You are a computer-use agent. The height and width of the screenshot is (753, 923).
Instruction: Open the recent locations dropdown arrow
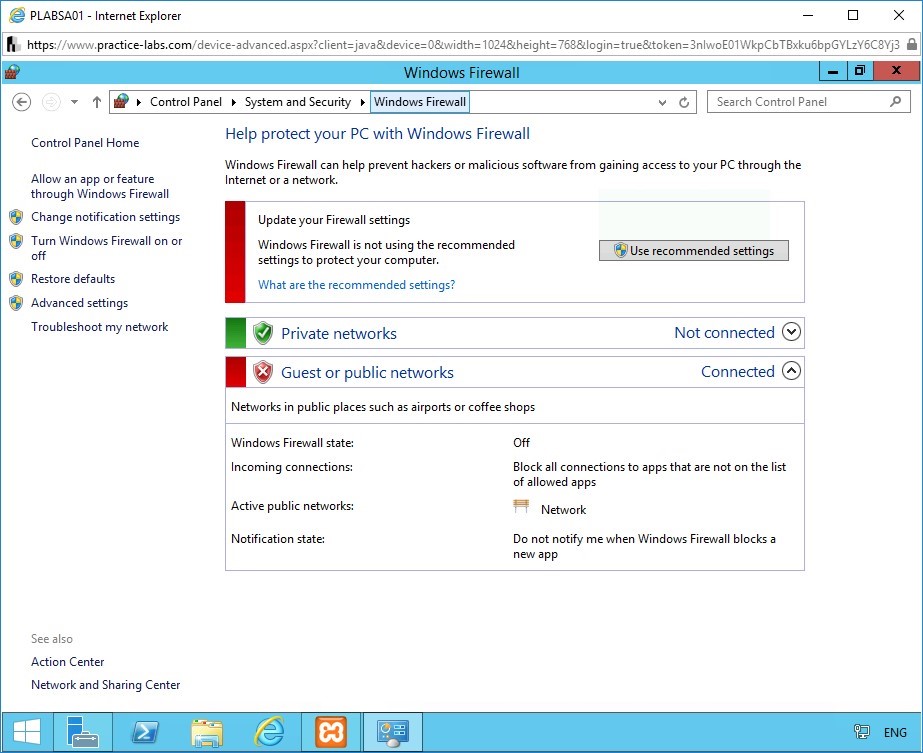pyautogui.click(x=74, y=102)
